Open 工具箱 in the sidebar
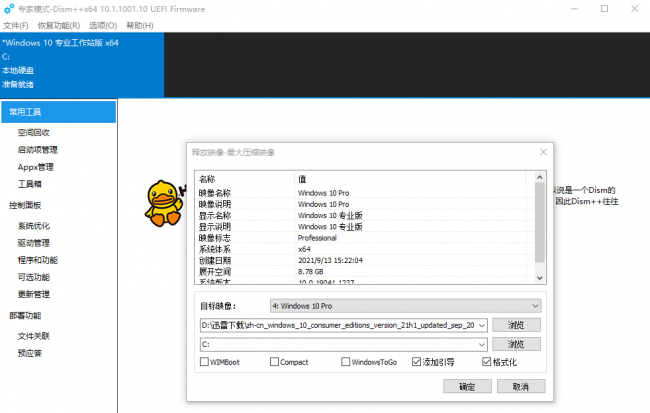650x413 pixels. coord(29,184)
